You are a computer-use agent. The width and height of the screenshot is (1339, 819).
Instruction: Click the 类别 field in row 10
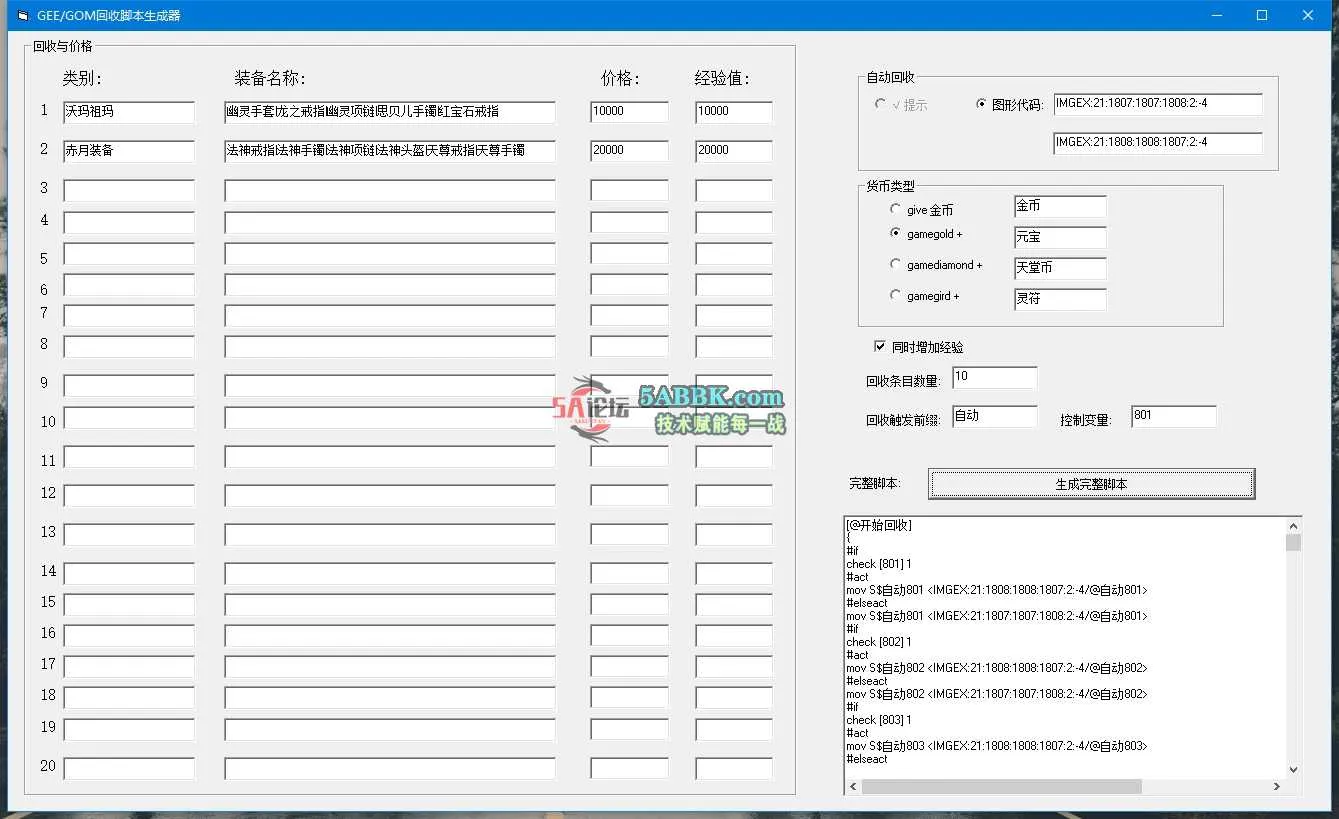pyautogui.click(x=129, y=417)
